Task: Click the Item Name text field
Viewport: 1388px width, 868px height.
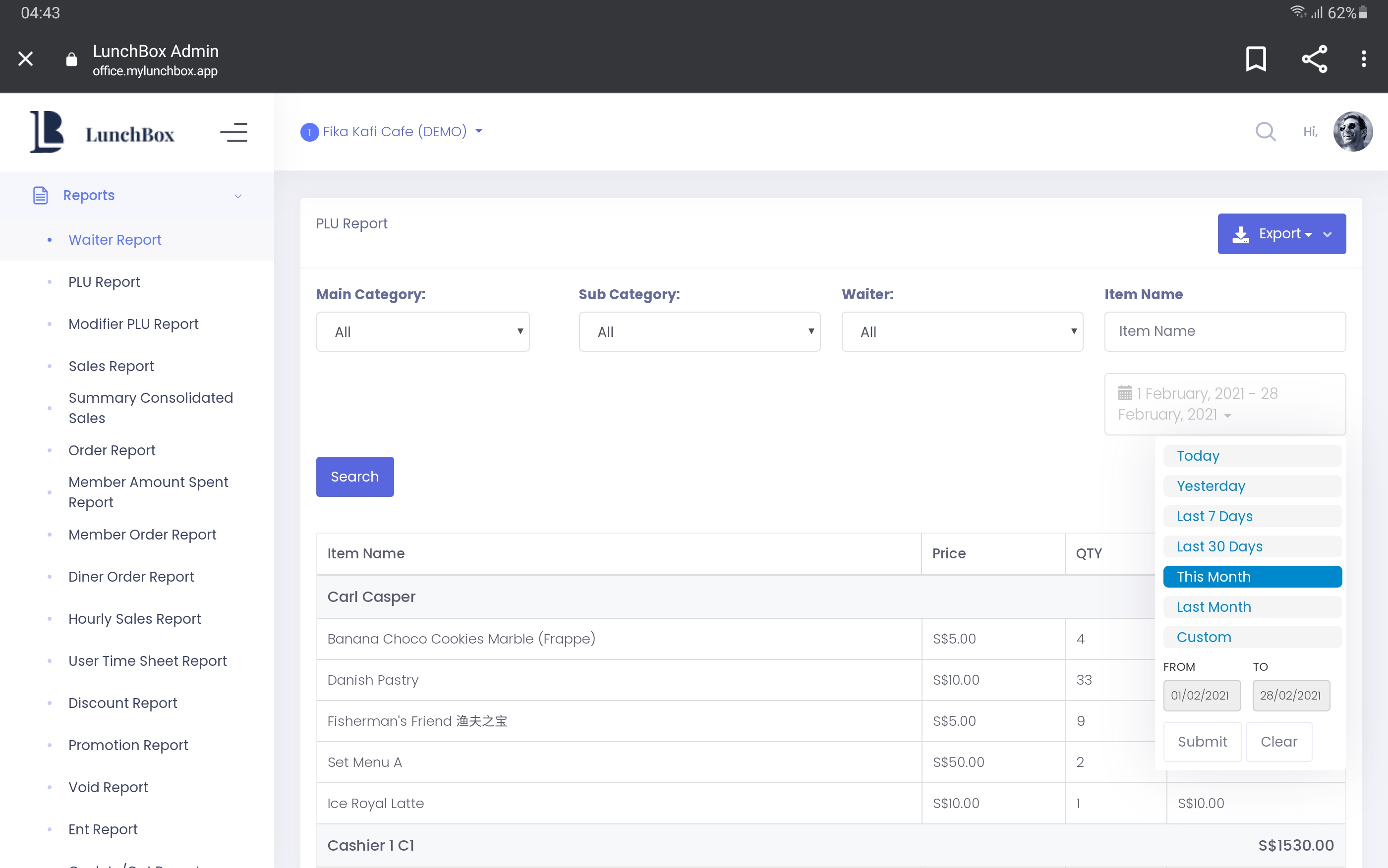Action: (x=1224, y=331)
